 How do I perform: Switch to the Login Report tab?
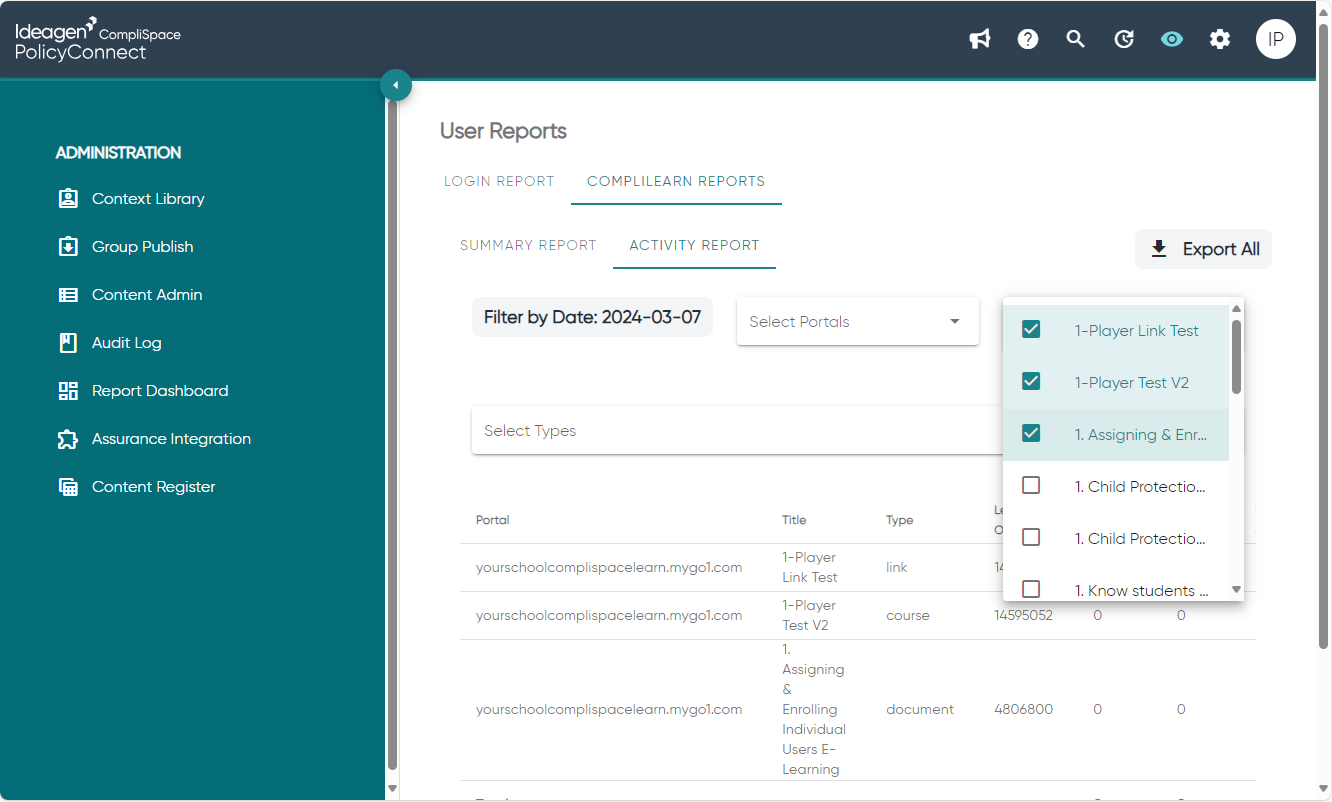(x=499, y=181)
